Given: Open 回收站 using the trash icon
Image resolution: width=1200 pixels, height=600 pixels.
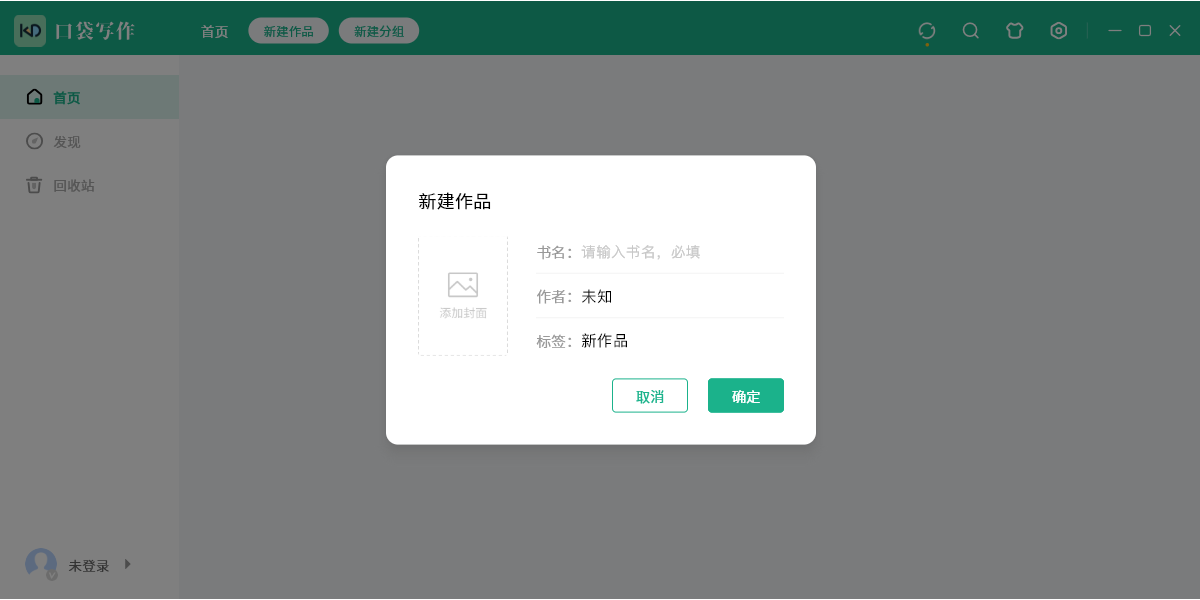Looking at the screenshot, I should (x=33, y=185).
